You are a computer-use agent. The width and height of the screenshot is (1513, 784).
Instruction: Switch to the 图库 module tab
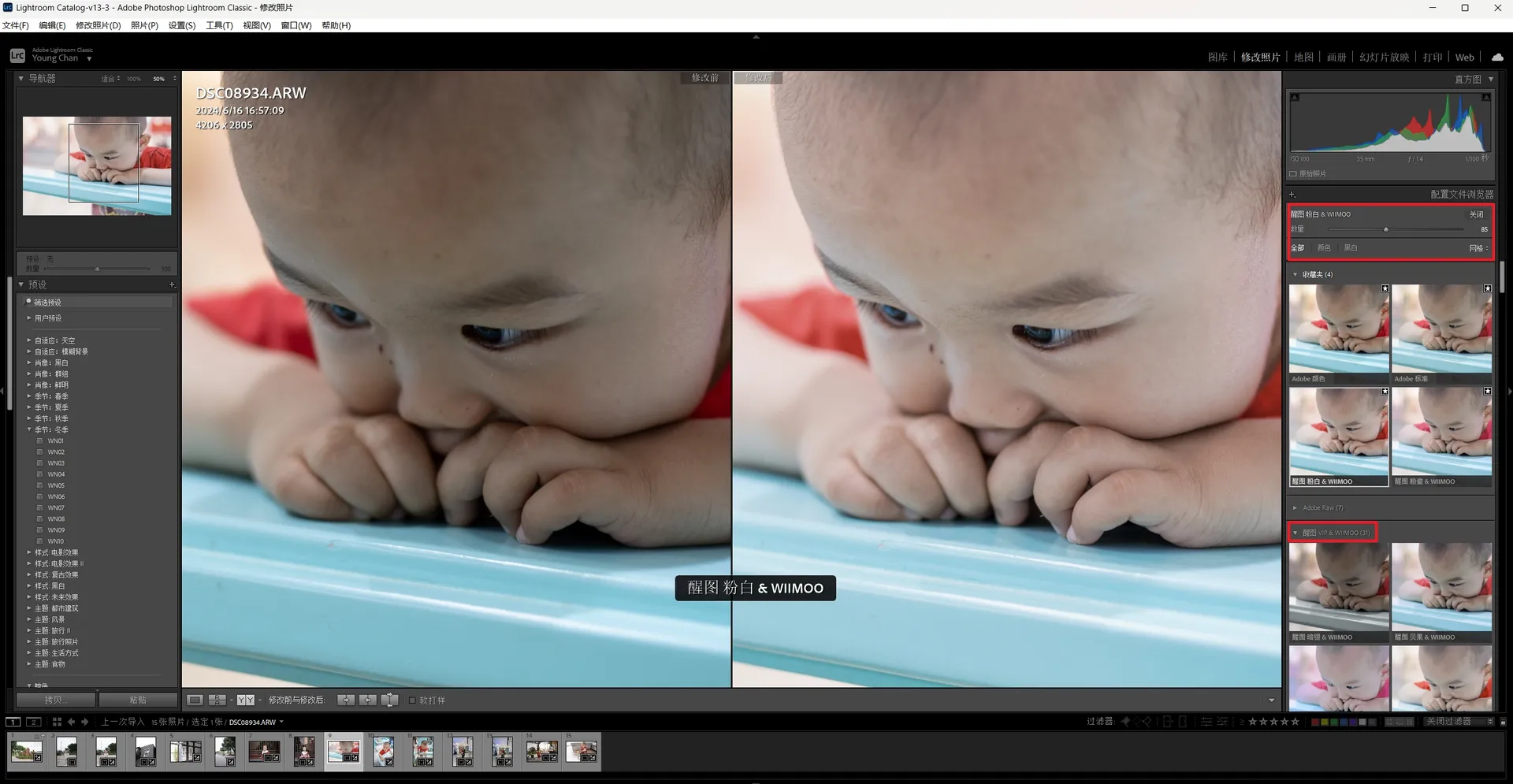point(1217,58)
